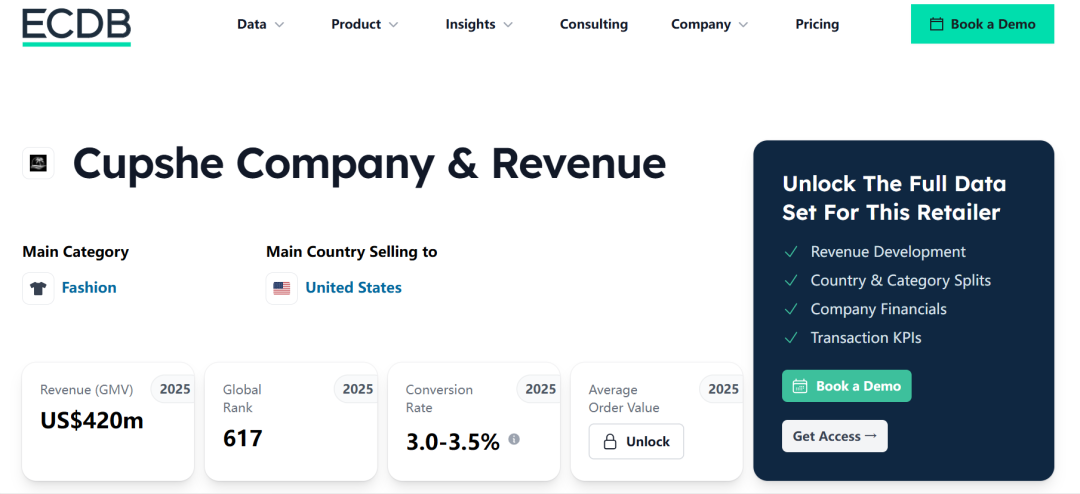The image size is (1080, 494).
Task: Click the ECDB logo
Action: 76,27
